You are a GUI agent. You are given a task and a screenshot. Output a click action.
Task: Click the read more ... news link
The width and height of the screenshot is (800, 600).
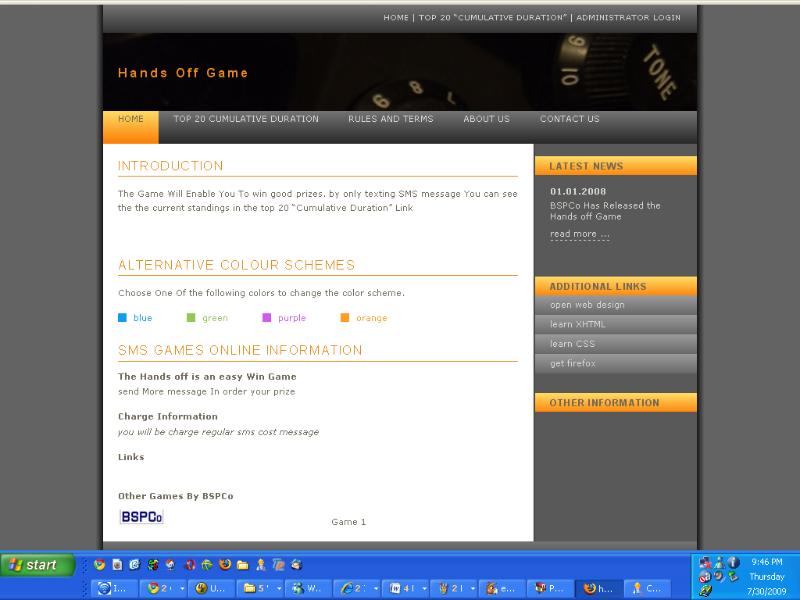(580, 234)
